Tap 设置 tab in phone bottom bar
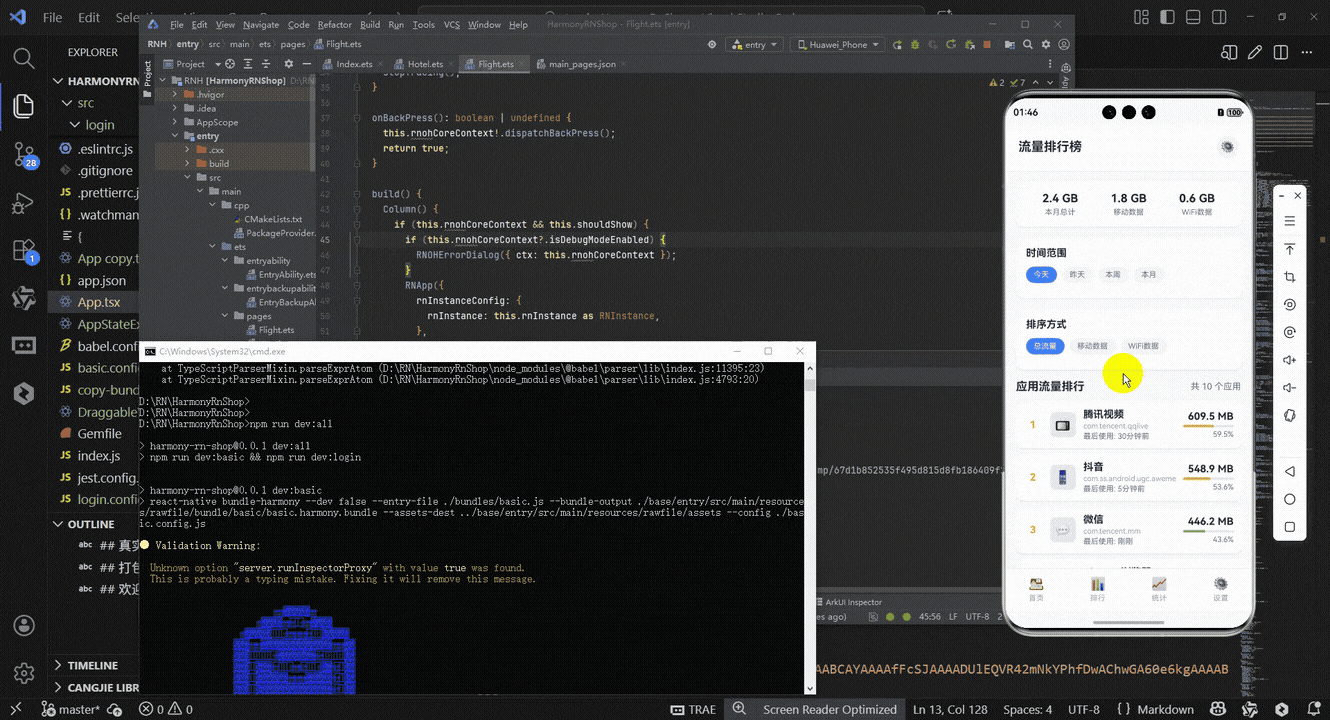Image resolution: width=1330 pixels, height=720 pixels. pos(1220,589)
